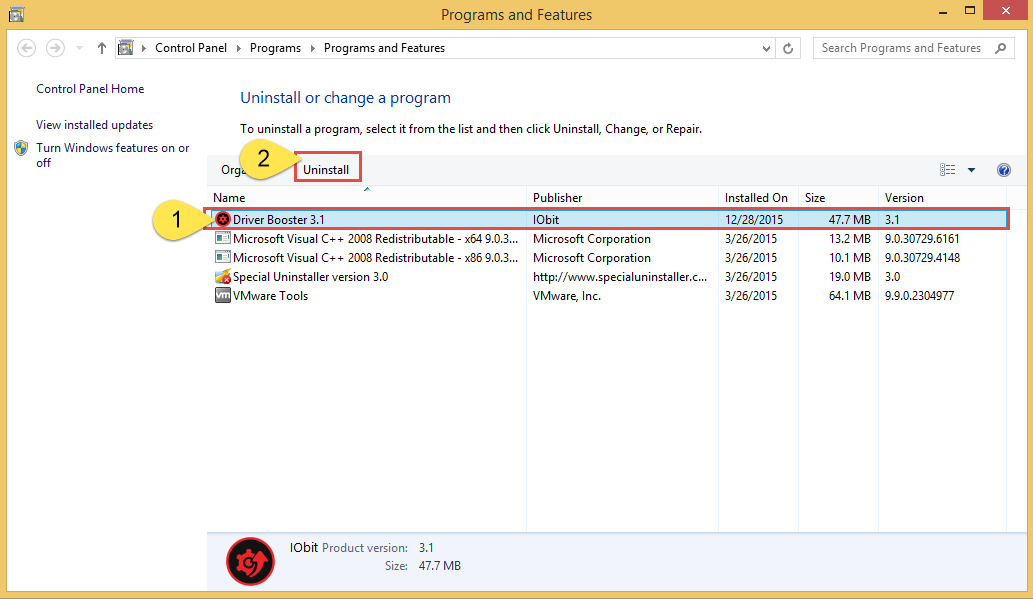Select Programs and Features breadcrumb
Viewport: 1033px width, 599px height.
click(x=384, y=48)
